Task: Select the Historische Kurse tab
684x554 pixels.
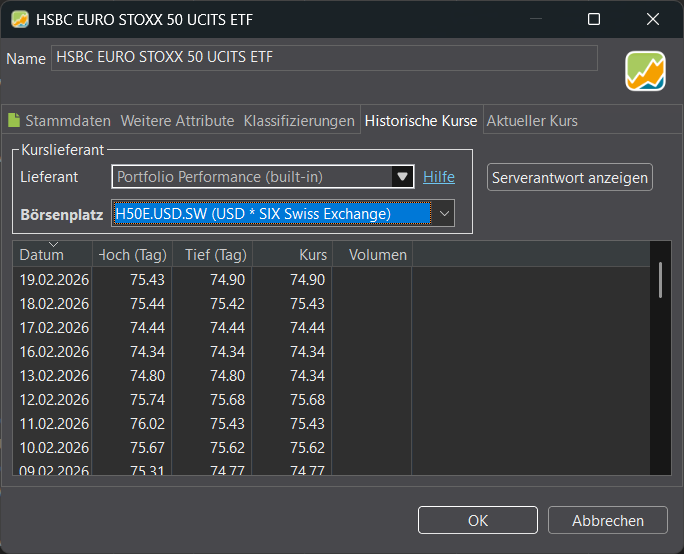Action: pyautogui.click(x=420, y=121)
